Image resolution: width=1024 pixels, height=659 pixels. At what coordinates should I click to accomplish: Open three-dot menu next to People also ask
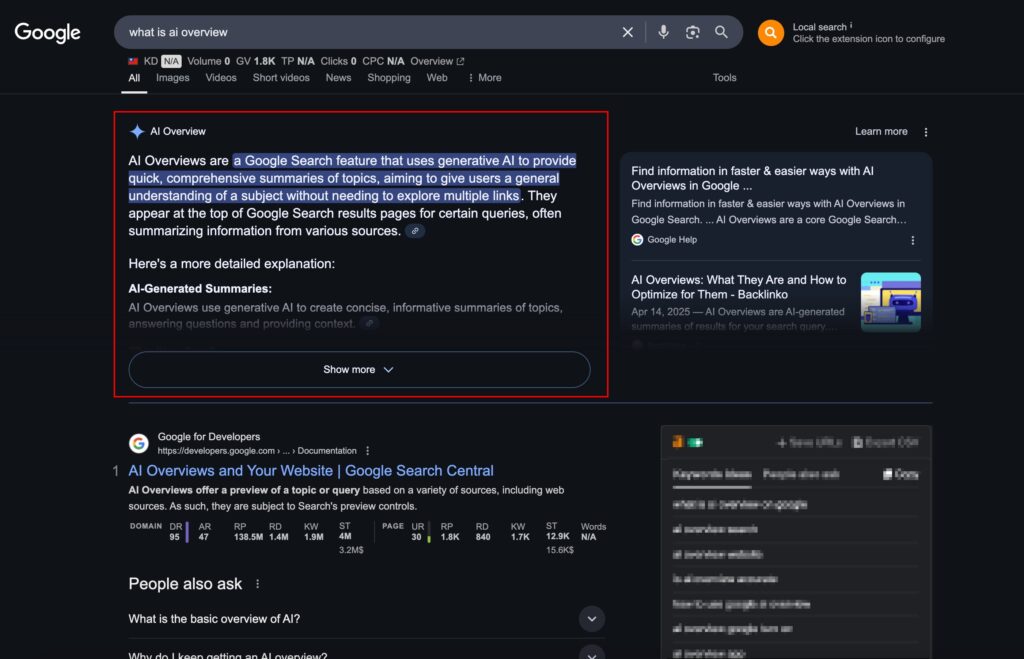257,584
